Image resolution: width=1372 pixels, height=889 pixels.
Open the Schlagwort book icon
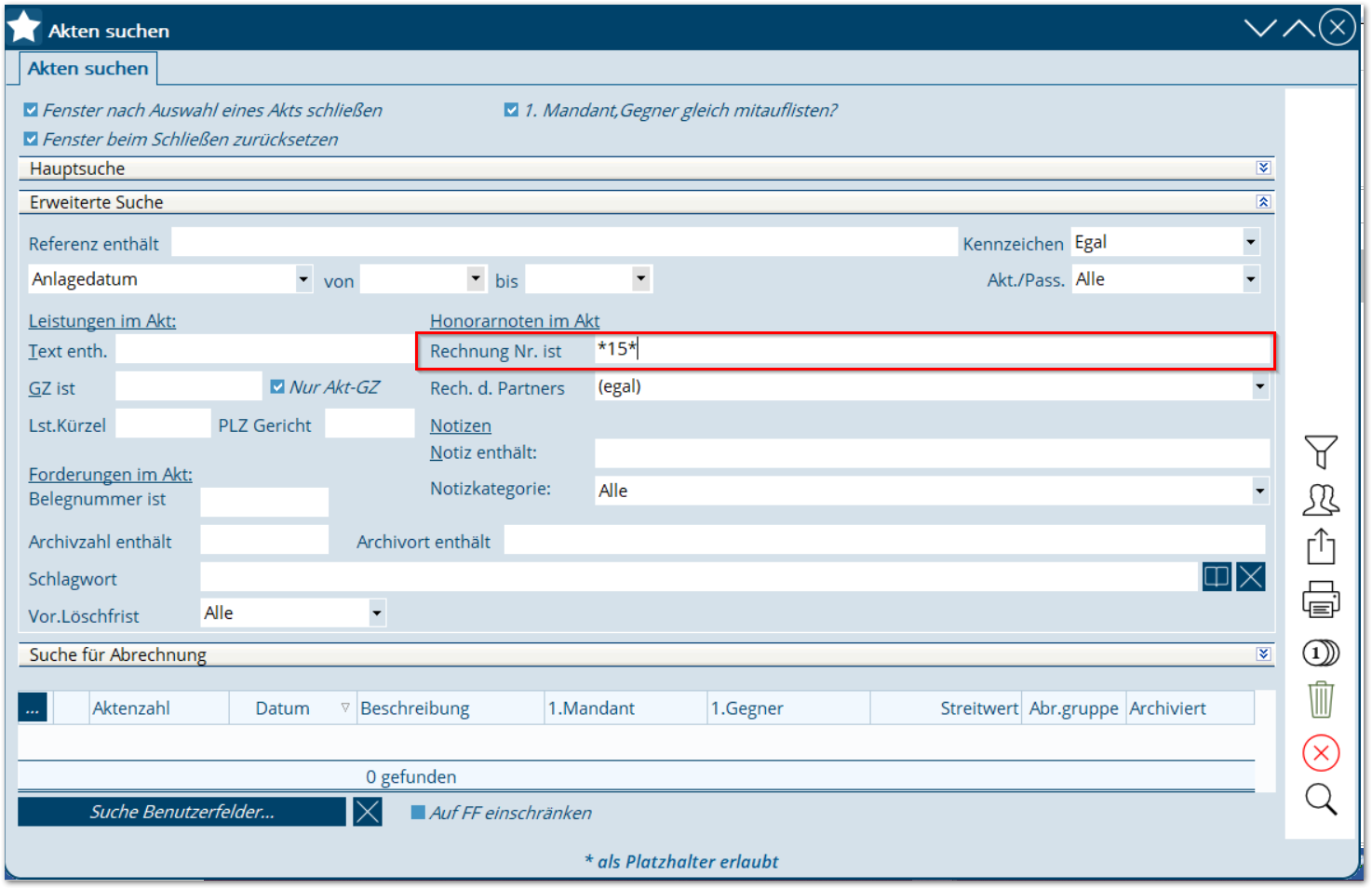point(1217,577)
